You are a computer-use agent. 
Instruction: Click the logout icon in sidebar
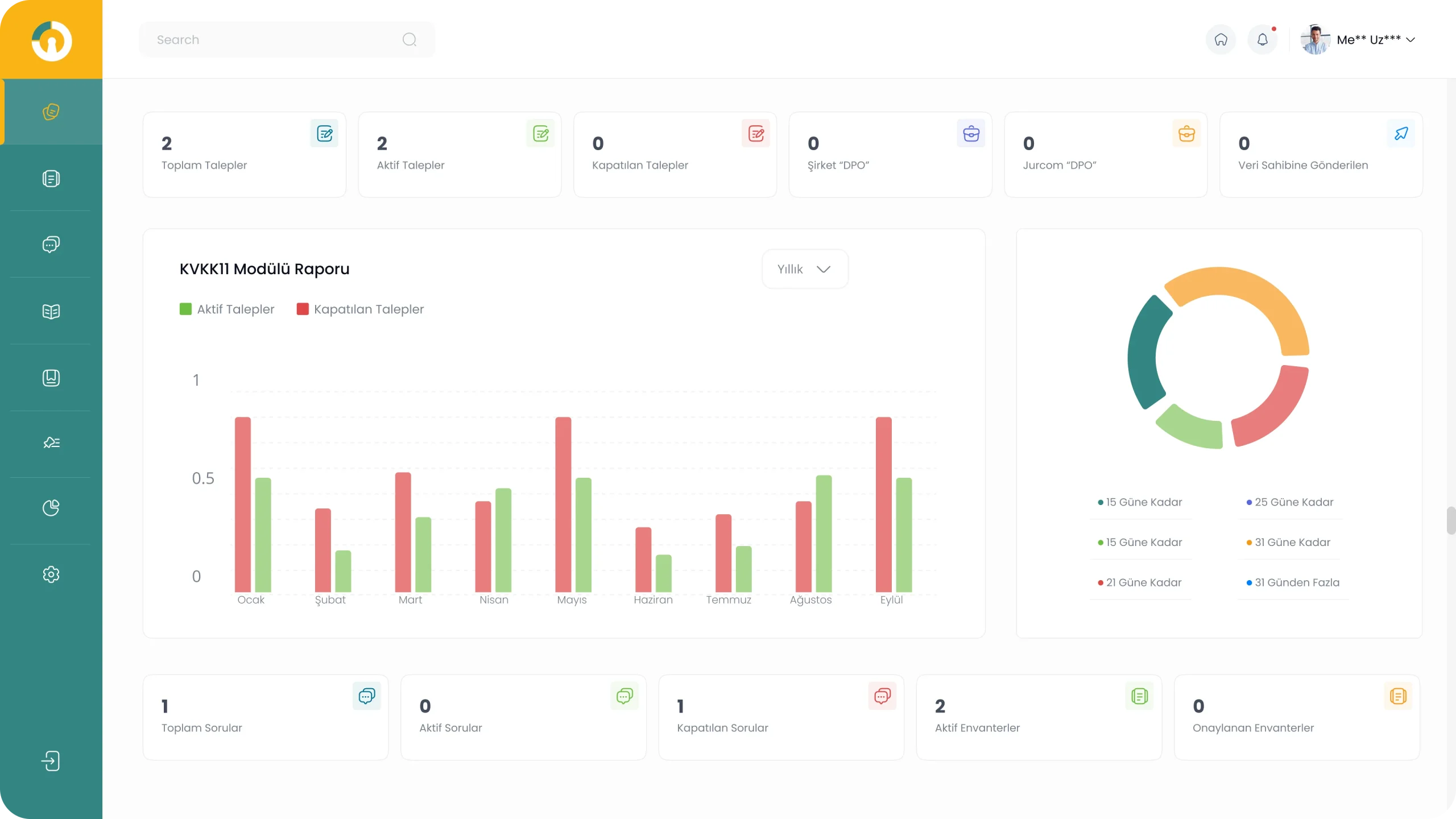51,761
